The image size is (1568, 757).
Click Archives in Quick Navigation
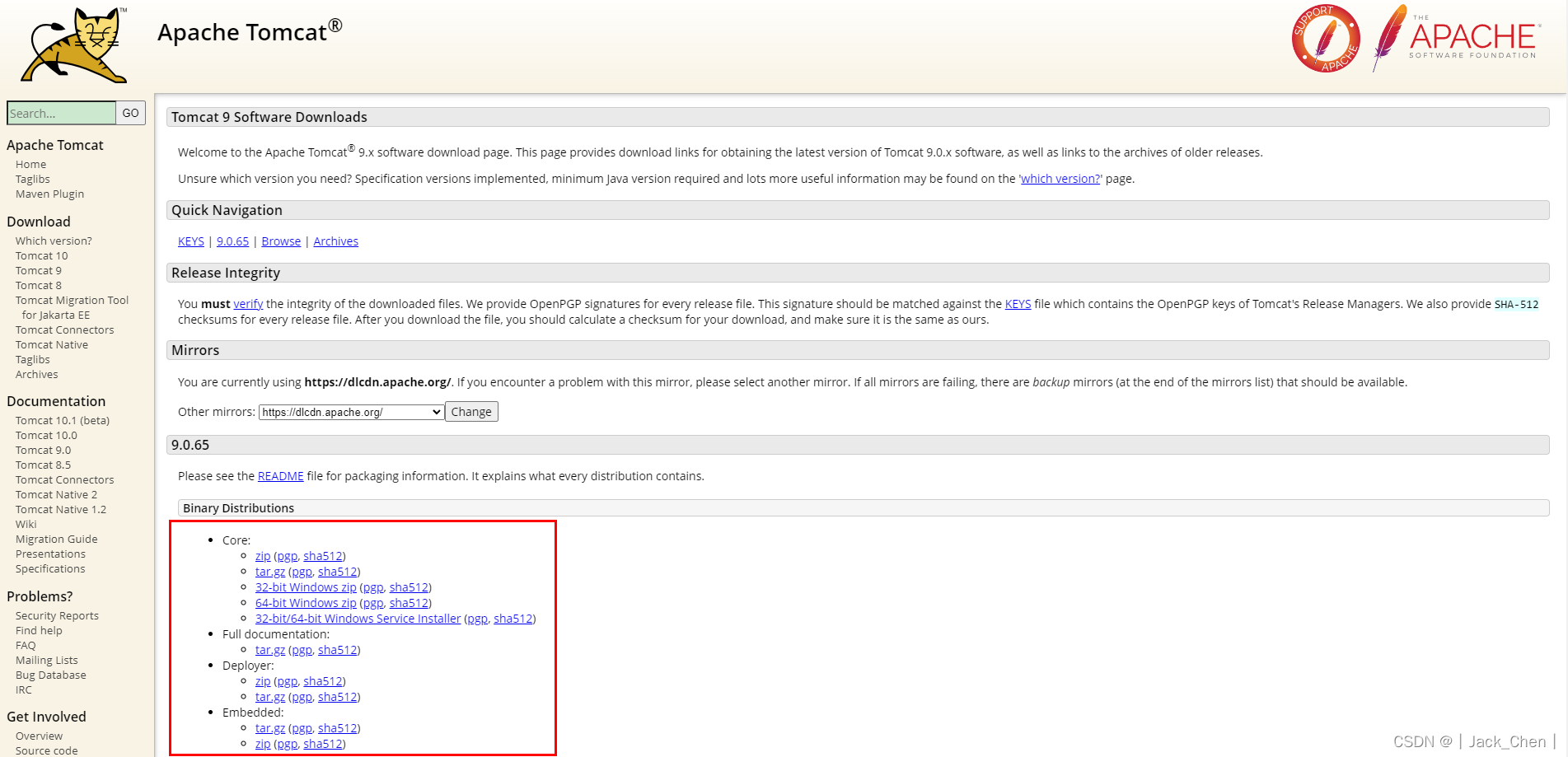[x=335, y=241]
